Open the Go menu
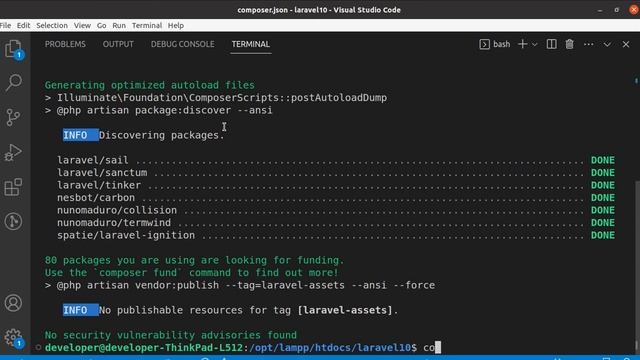Screen dimensions: 640x360 coord(102,25)
